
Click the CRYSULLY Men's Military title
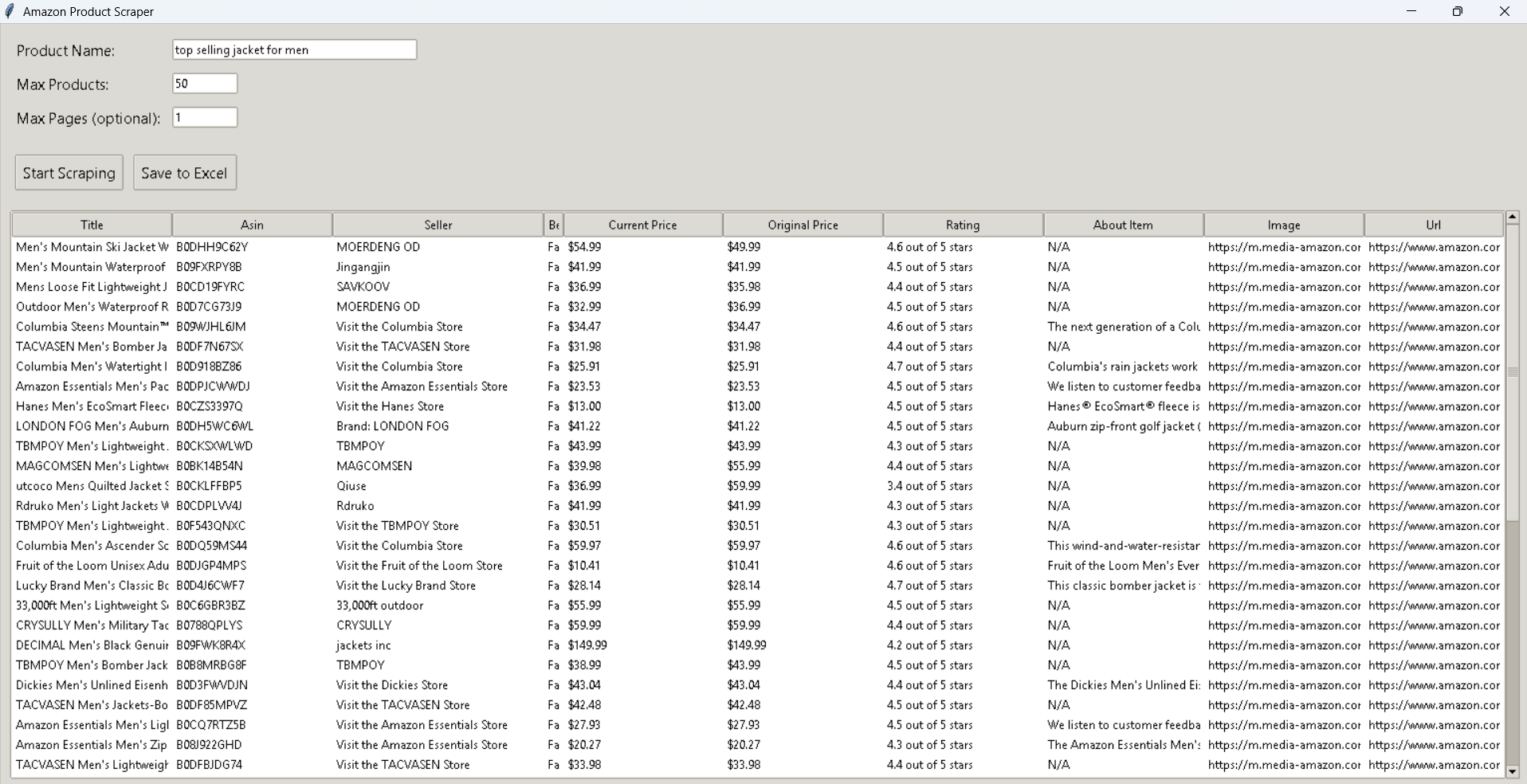click(92, 625)
